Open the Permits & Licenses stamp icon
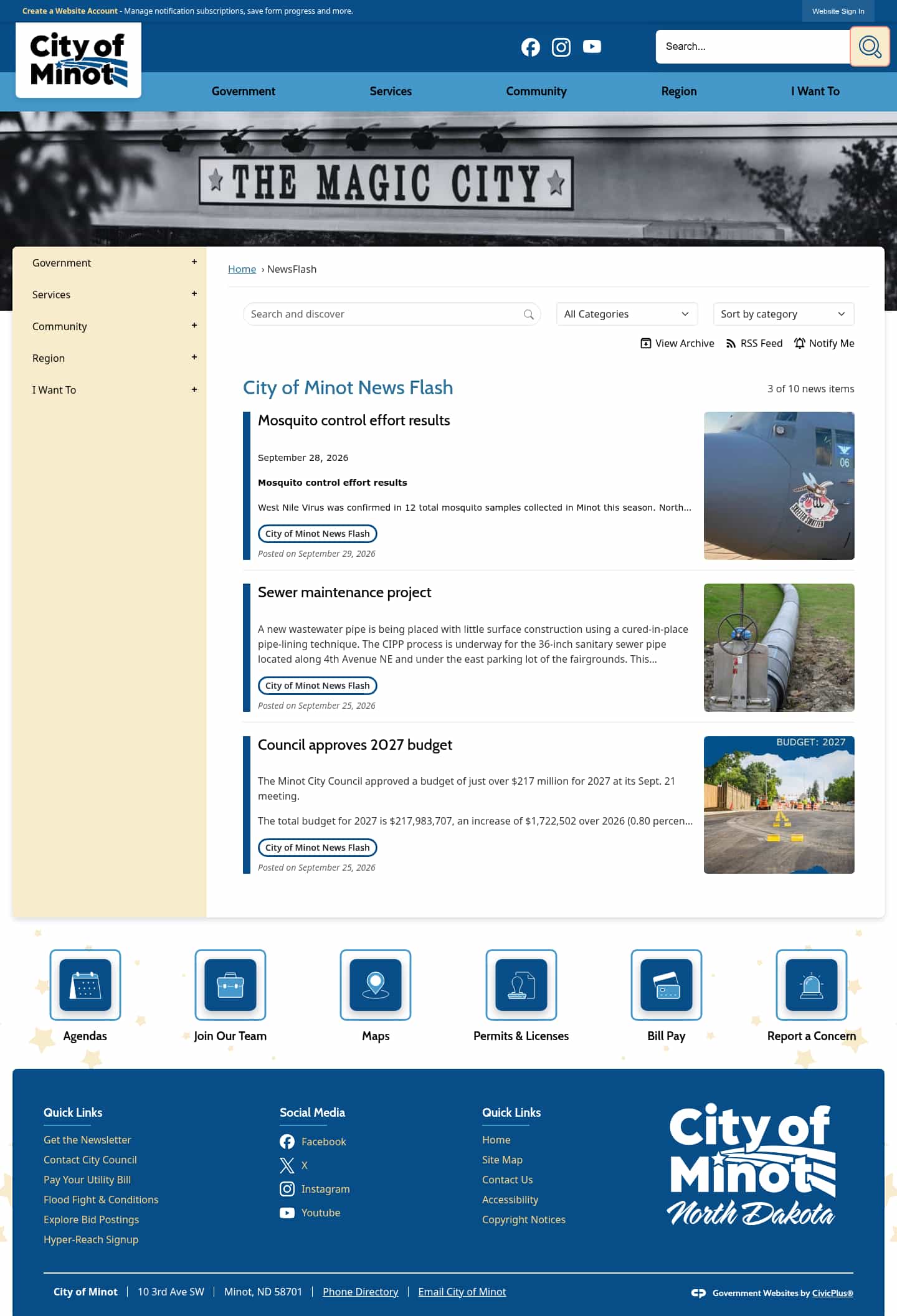The height and width of the screenshot is (1316, 897). click(521, 985)
